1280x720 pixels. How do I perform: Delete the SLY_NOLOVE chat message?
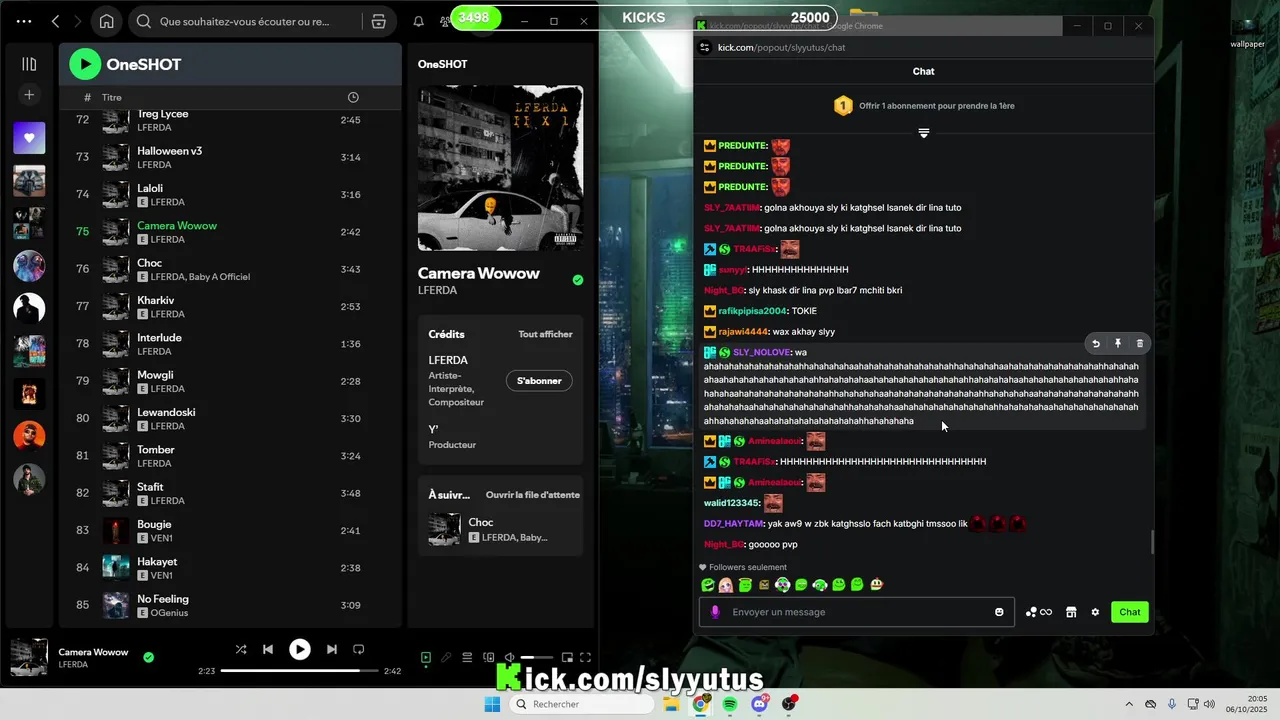pos(1140,343)
